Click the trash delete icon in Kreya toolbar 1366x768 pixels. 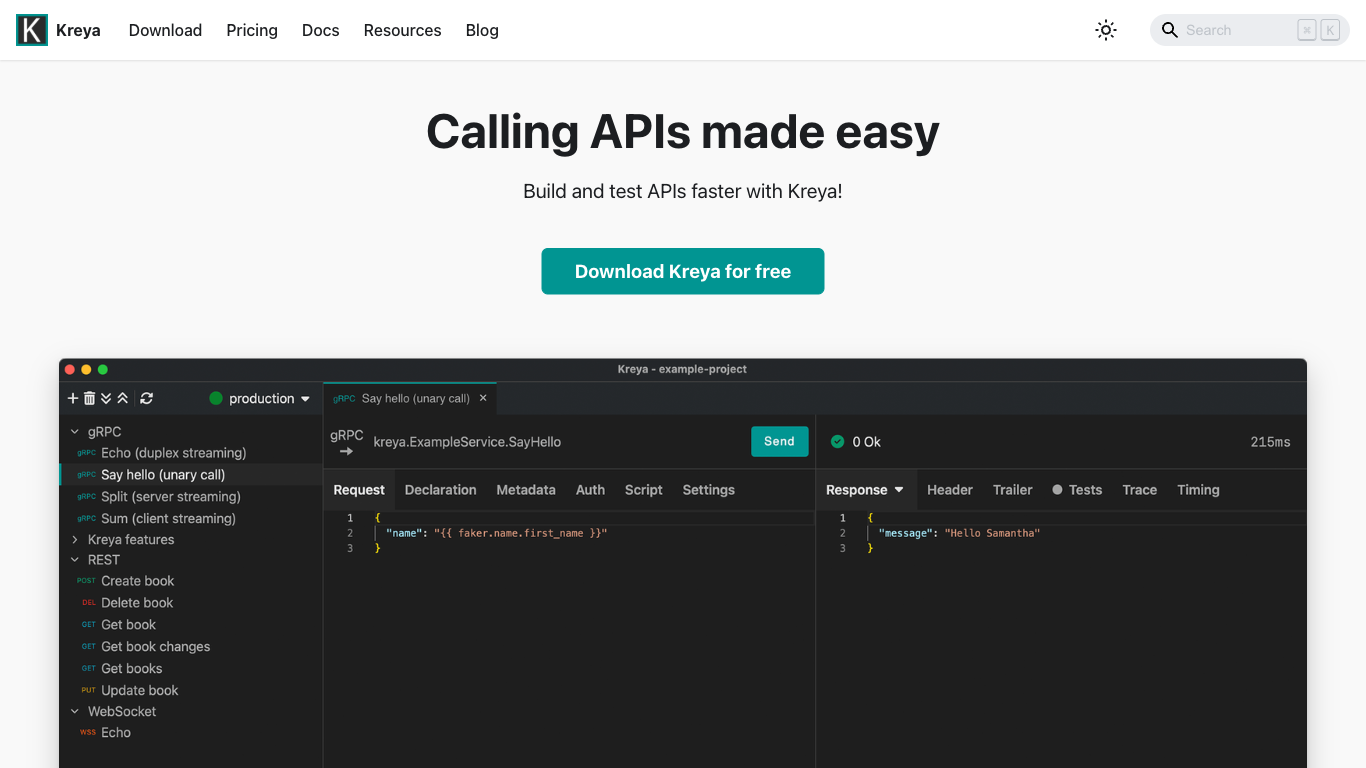tap(89, 398)
